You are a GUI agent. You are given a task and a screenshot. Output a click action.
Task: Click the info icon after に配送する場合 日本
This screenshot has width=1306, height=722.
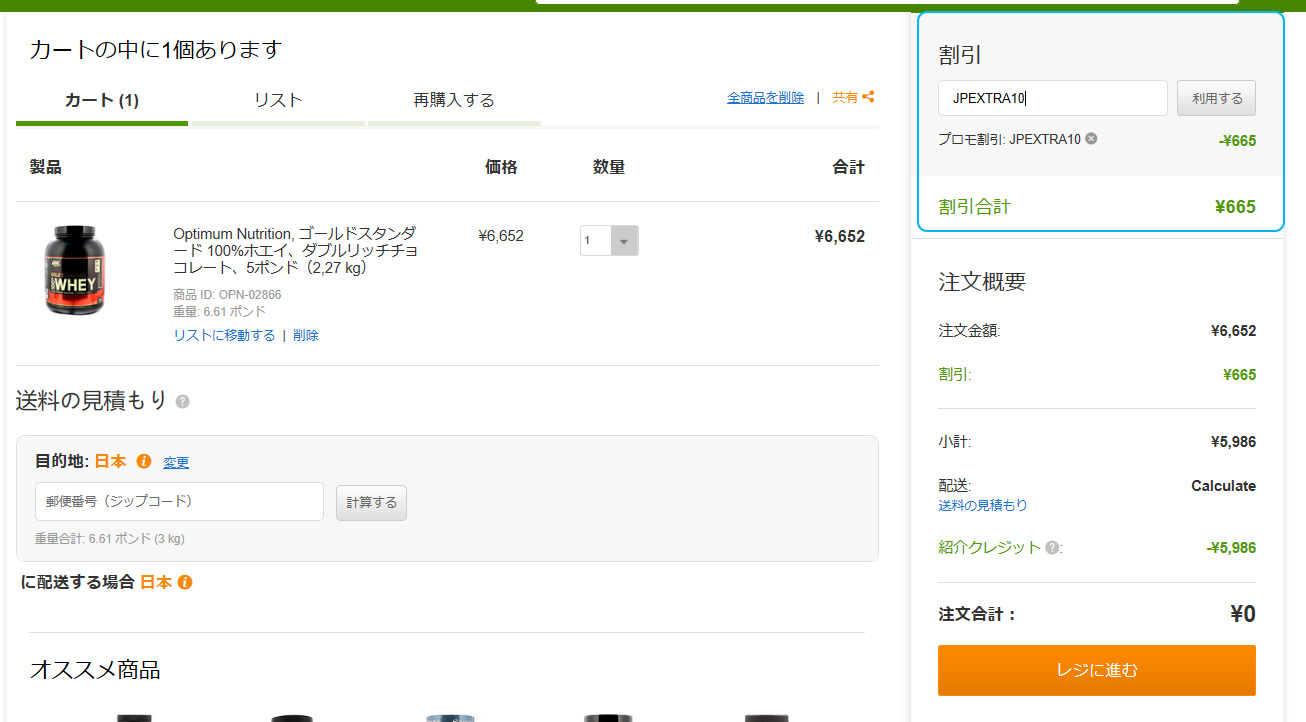[x=185, y=582]
